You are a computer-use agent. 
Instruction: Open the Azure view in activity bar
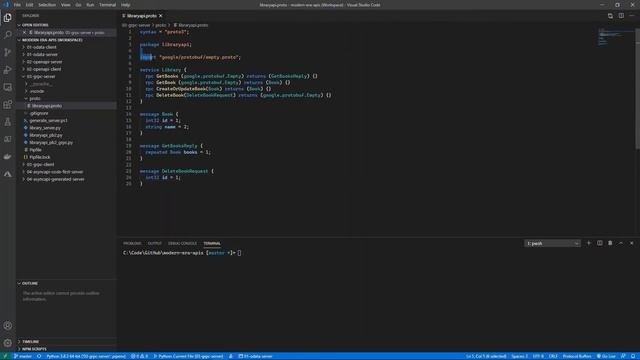[x=7, y=174]
